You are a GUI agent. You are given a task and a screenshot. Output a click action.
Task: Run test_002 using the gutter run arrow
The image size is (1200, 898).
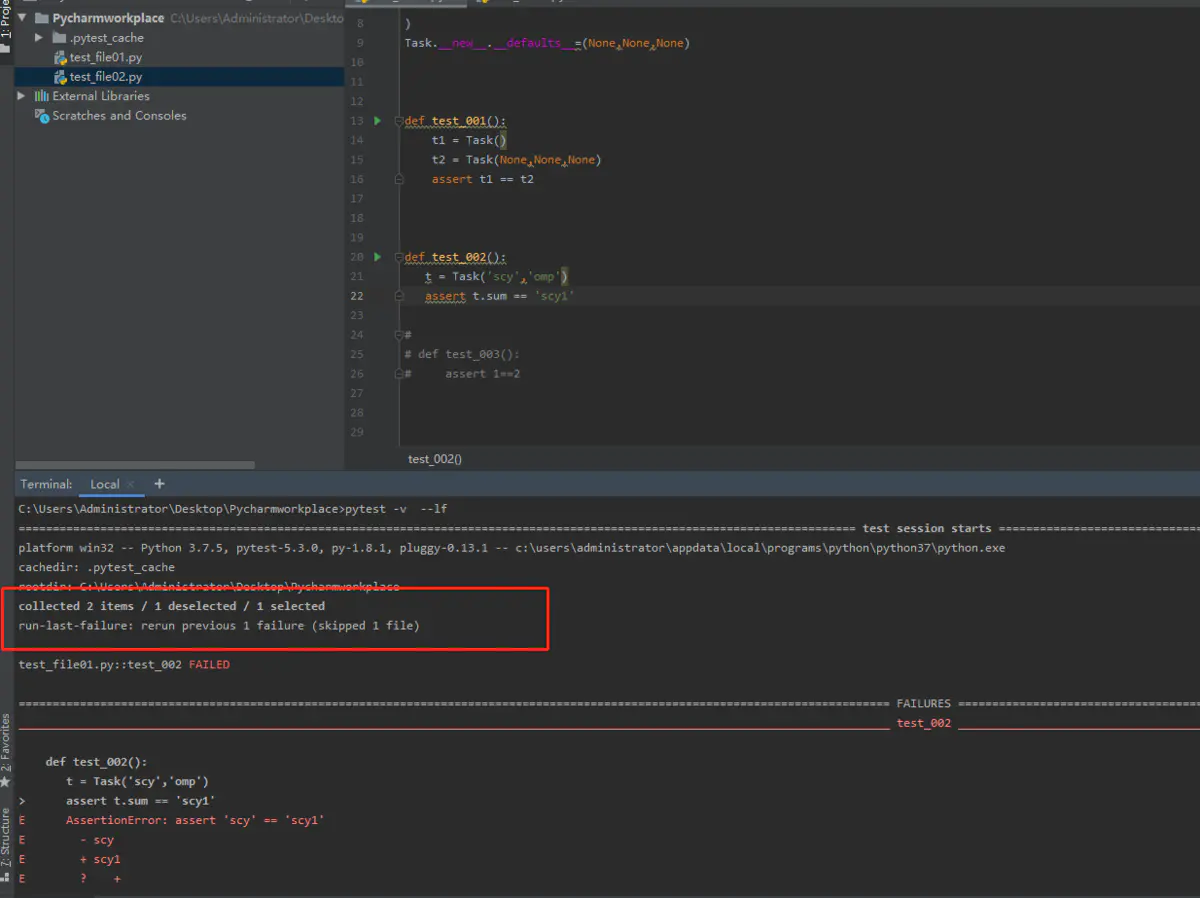377,257
